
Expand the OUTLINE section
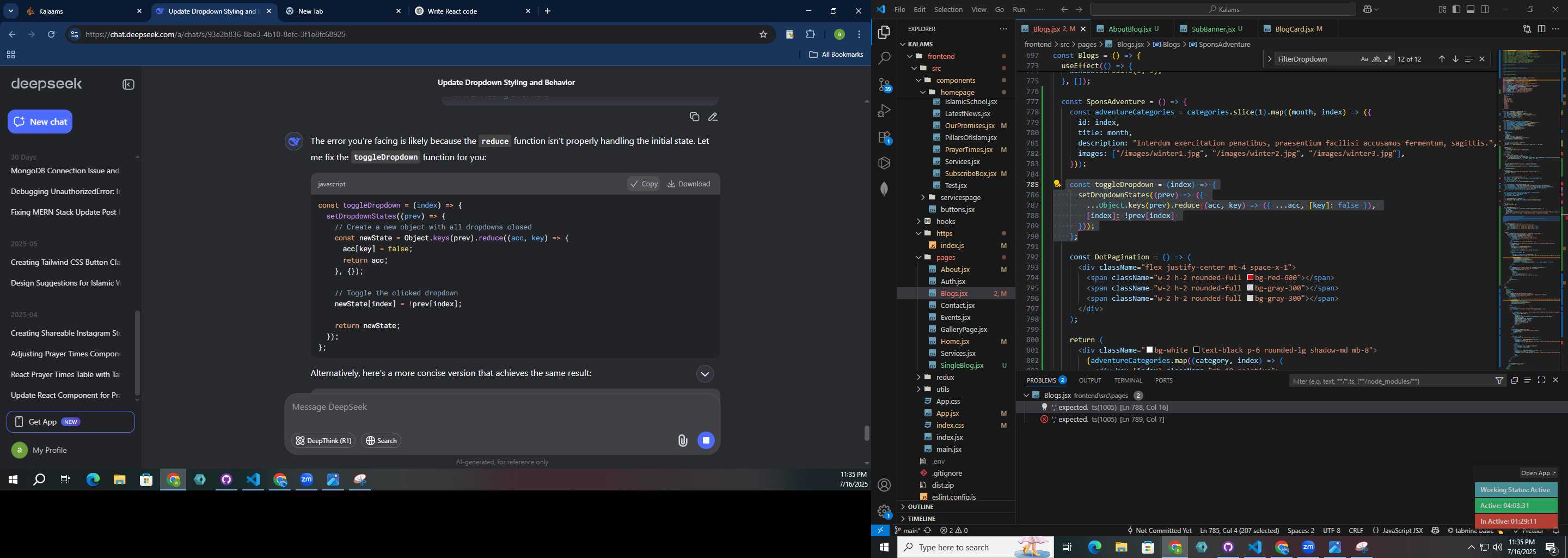[x=956, y=507]
